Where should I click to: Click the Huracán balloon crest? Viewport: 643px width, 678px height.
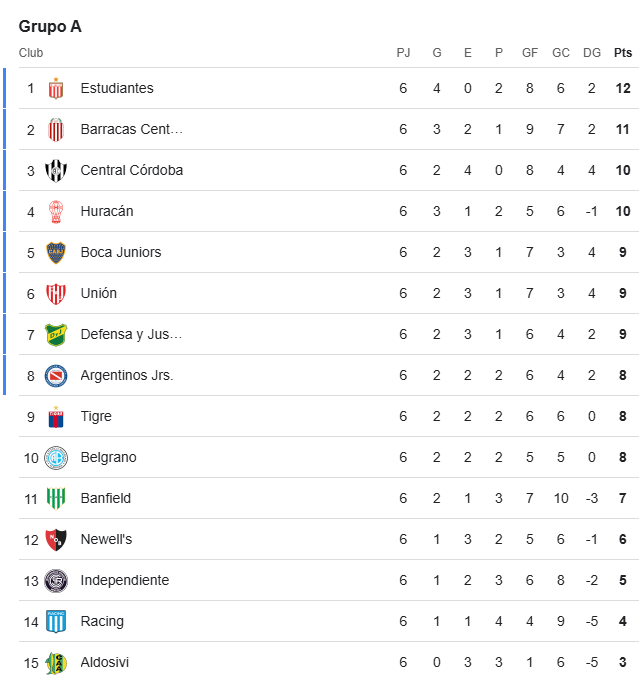coord(56,211)
